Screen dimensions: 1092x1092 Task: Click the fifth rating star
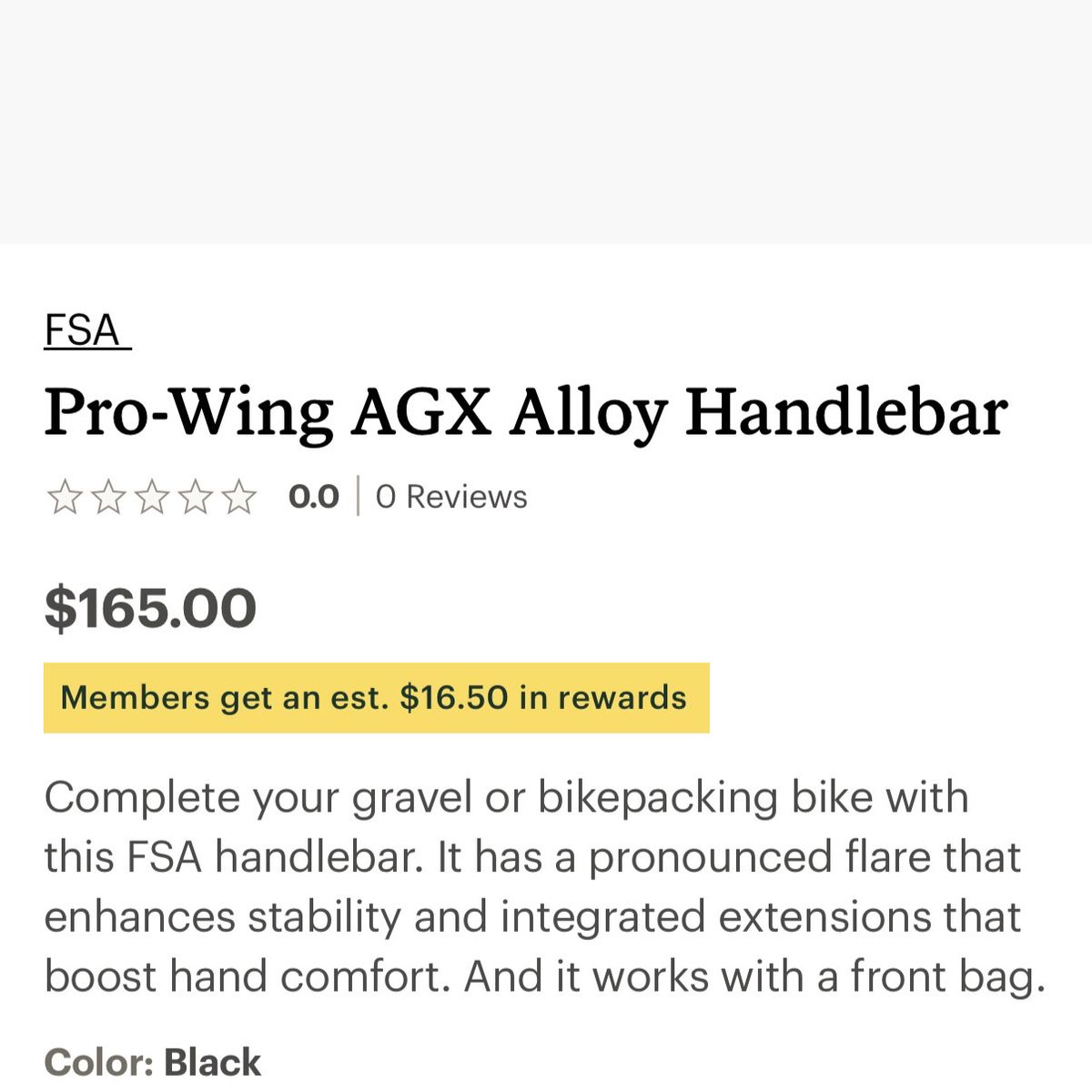tap(239, 498)
